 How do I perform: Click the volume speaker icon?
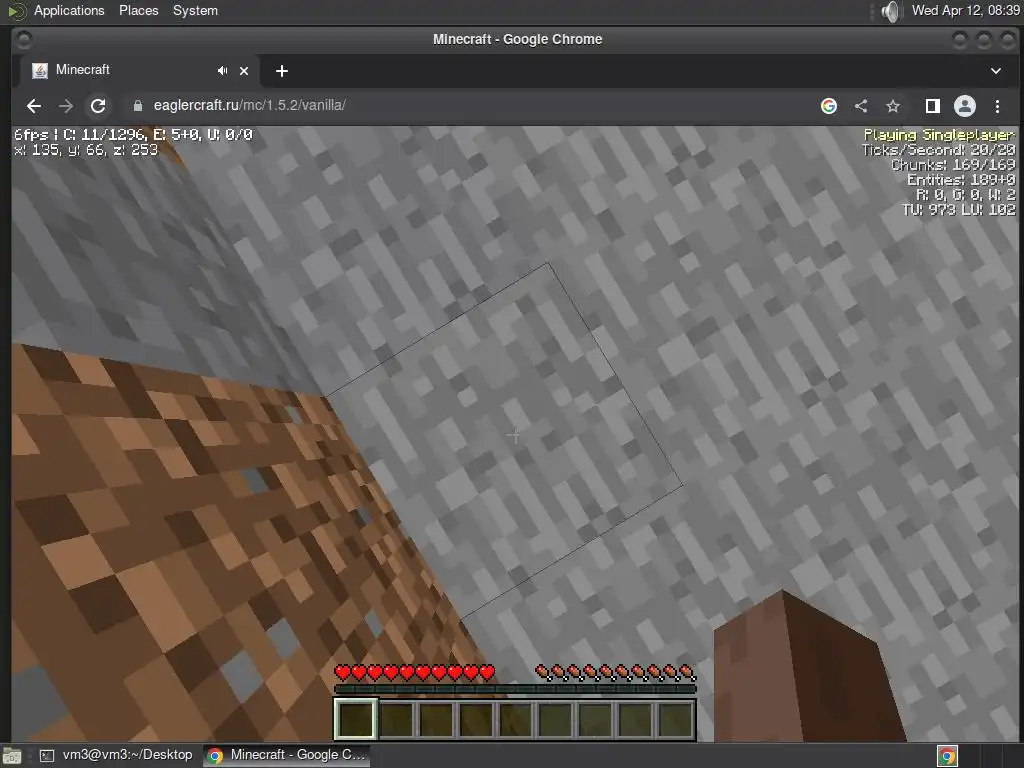pos(890,11)
